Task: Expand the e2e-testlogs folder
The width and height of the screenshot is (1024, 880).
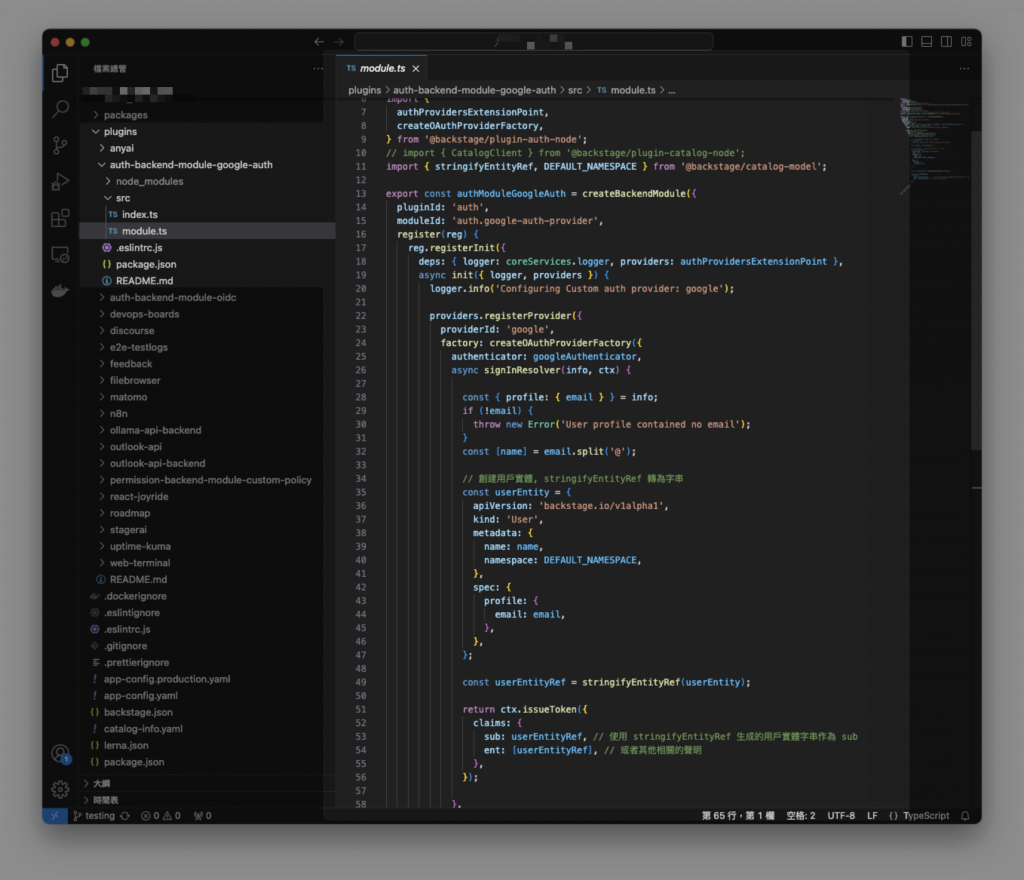Action: [208, 347]
